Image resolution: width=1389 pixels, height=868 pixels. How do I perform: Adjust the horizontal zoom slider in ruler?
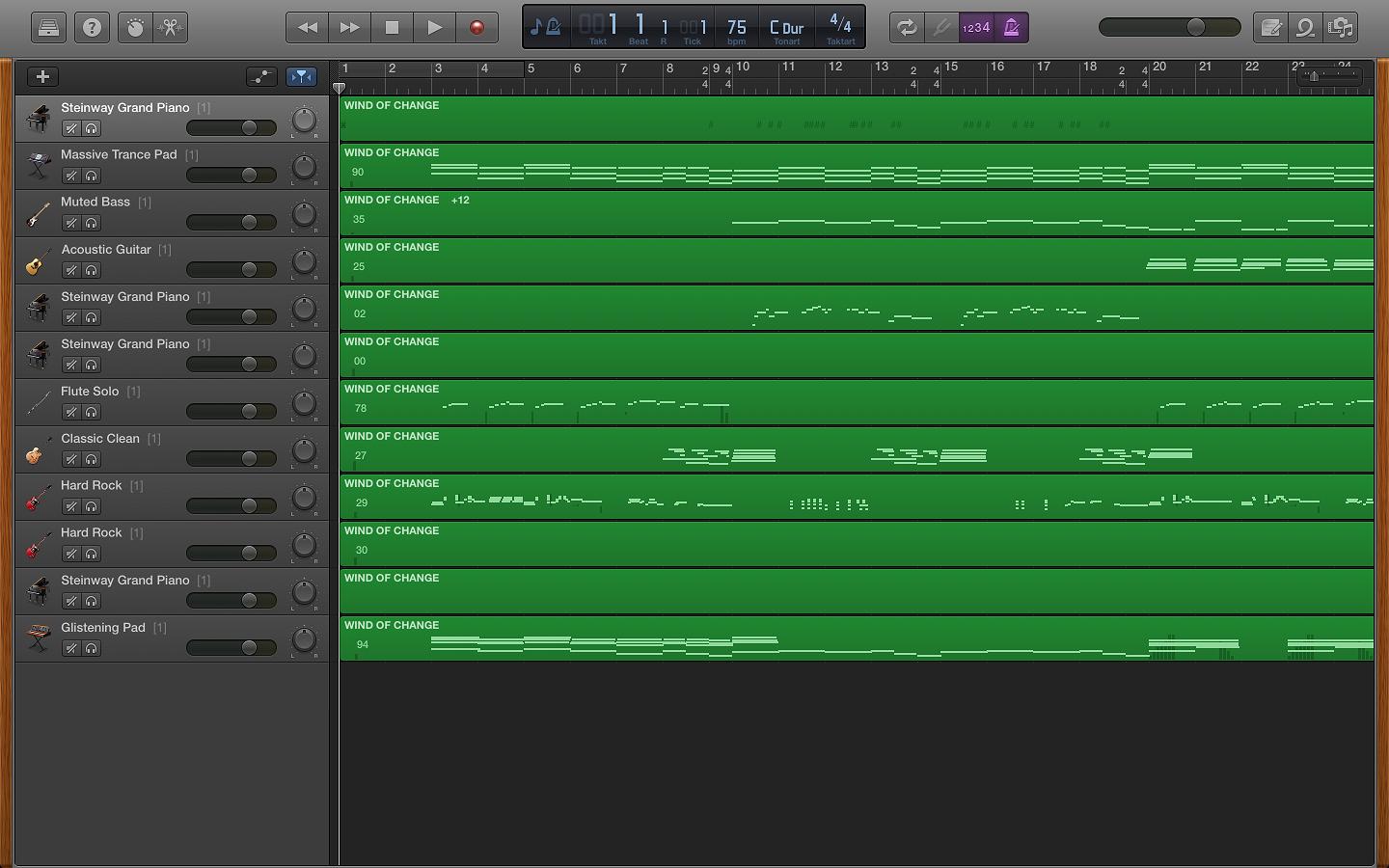[1329, 76]
